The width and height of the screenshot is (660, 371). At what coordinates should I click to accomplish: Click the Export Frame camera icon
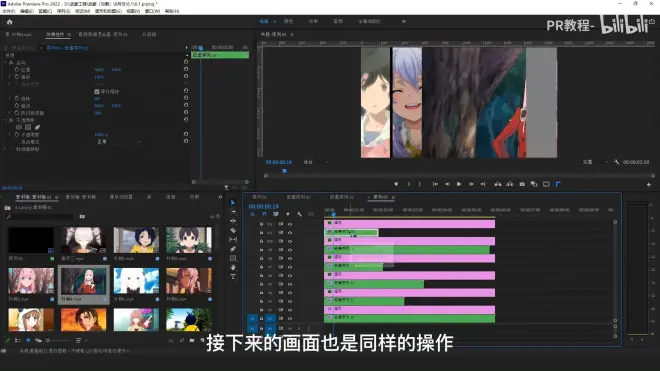522,184
